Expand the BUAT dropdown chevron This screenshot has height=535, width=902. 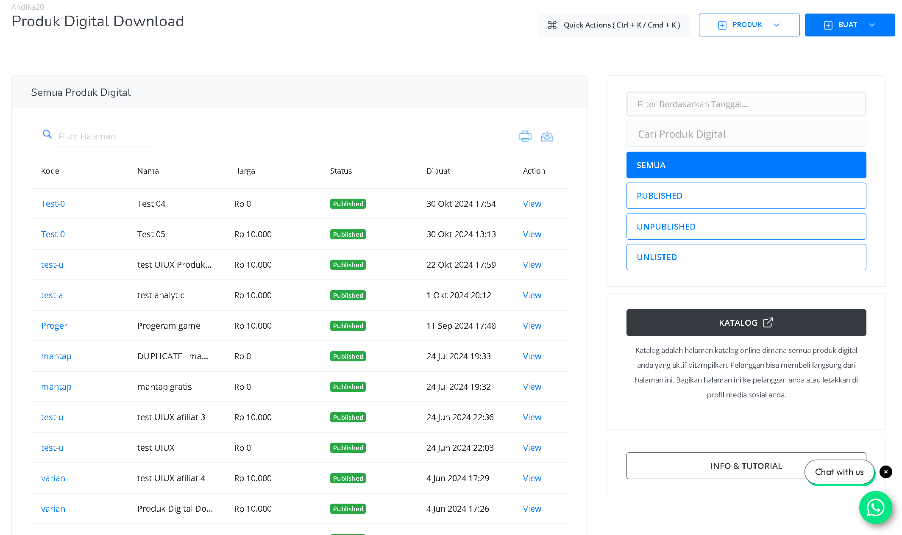872,25
